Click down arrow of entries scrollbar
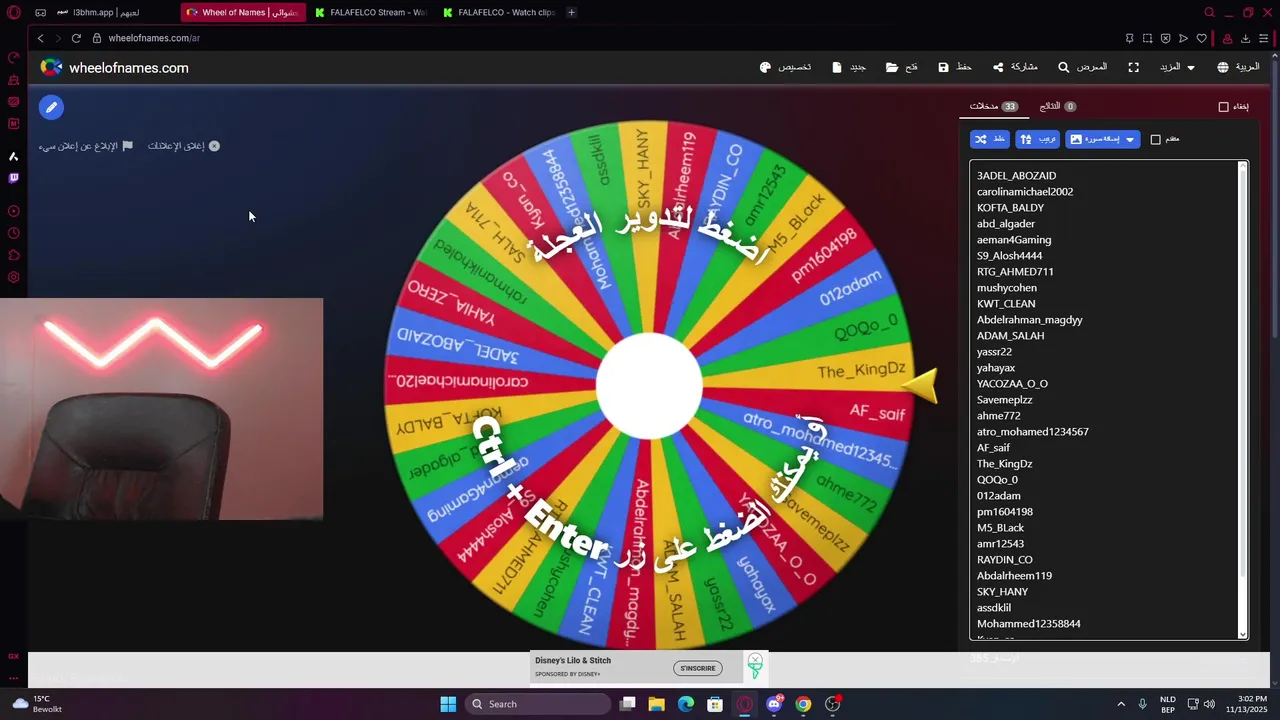The height and width of the screenshot is (720, 1280). (x=1243, y=634)
